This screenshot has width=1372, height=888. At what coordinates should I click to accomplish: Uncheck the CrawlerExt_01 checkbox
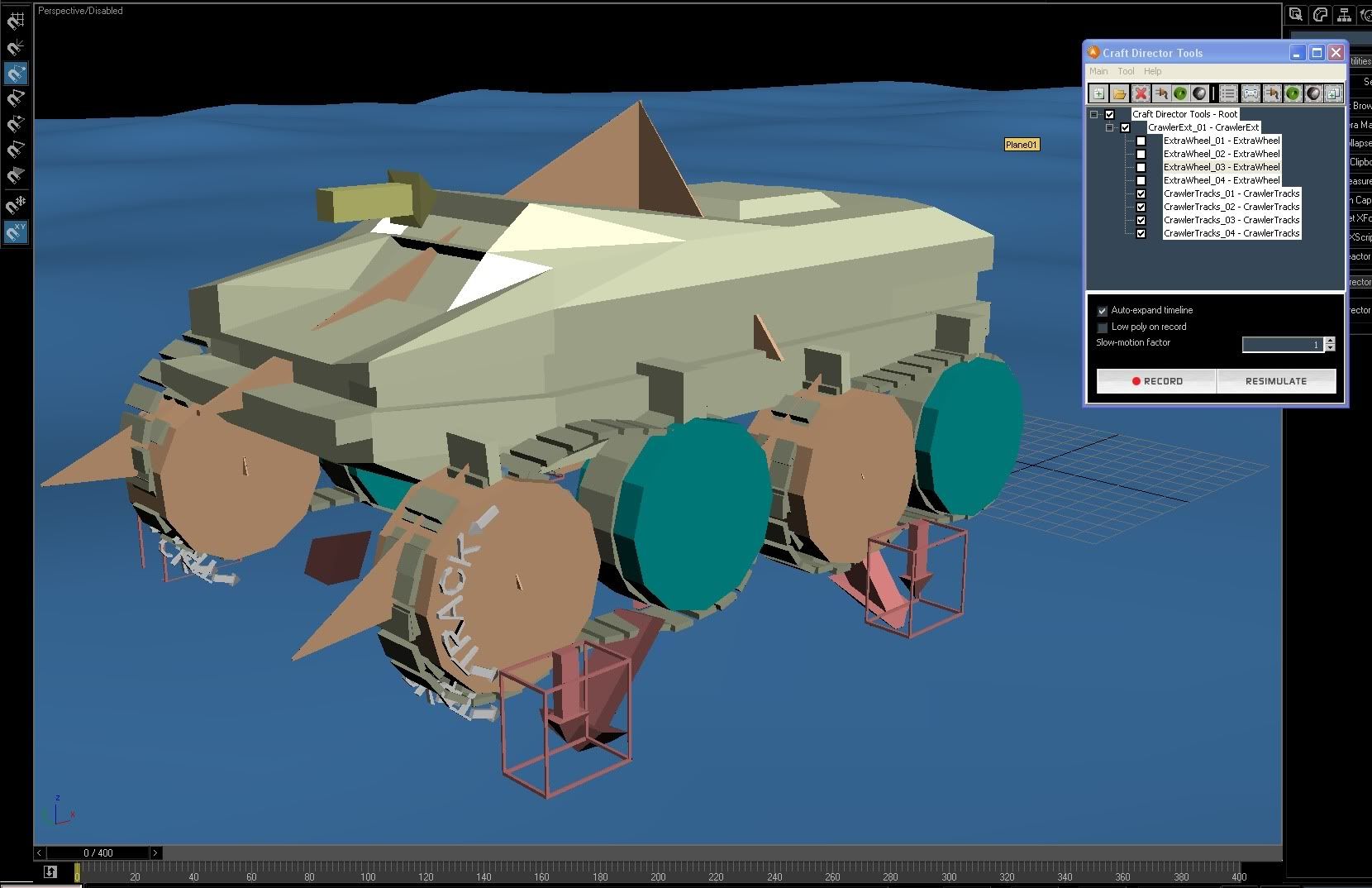[1125, 127]
